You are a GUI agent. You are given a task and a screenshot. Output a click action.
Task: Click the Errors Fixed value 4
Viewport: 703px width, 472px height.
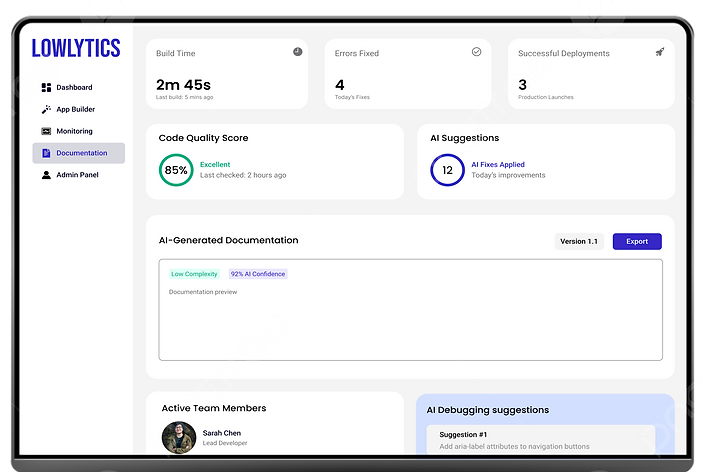click(340, 85)
